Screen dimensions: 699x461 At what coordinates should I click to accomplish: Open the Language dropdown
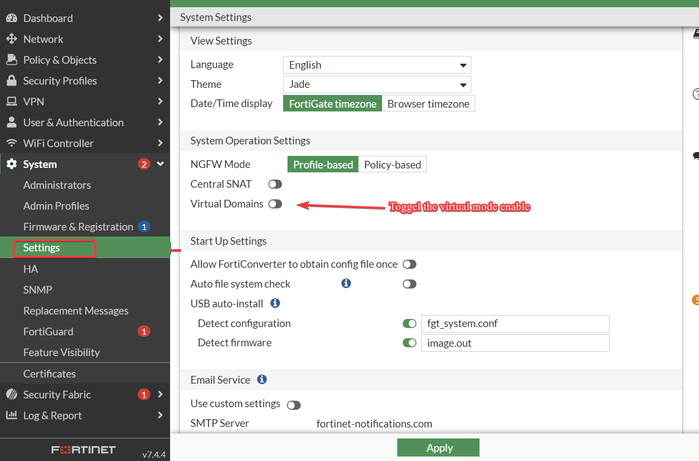[x=377, y=65]
